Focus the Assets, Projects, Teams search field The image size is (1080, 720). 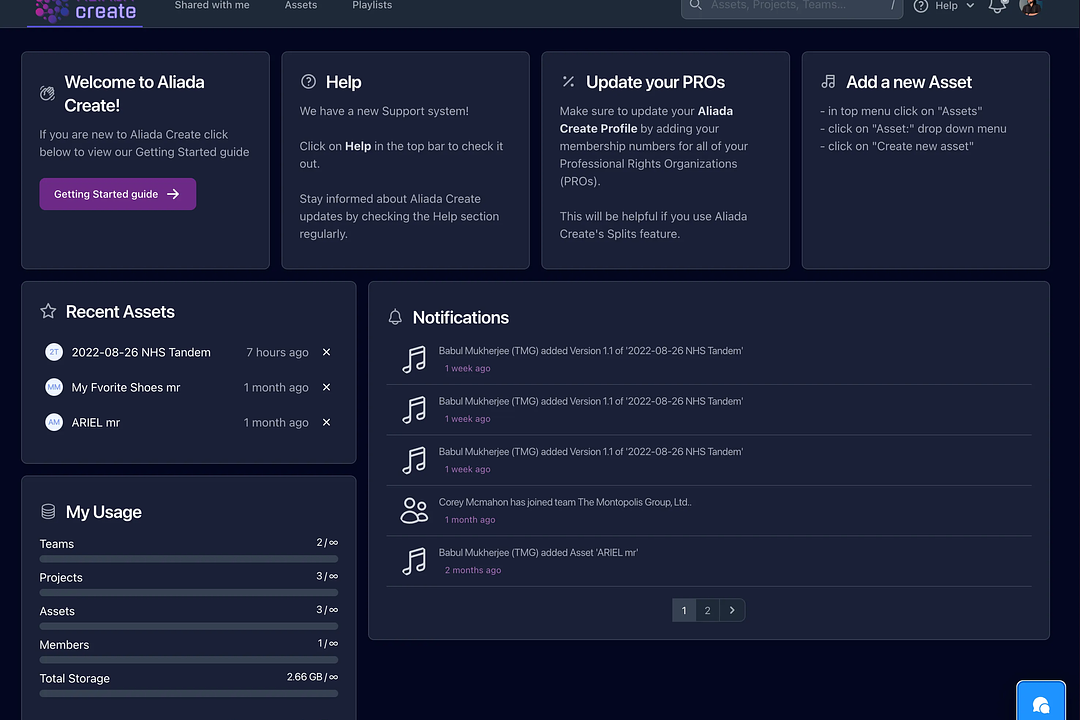(x=790, y=6)
